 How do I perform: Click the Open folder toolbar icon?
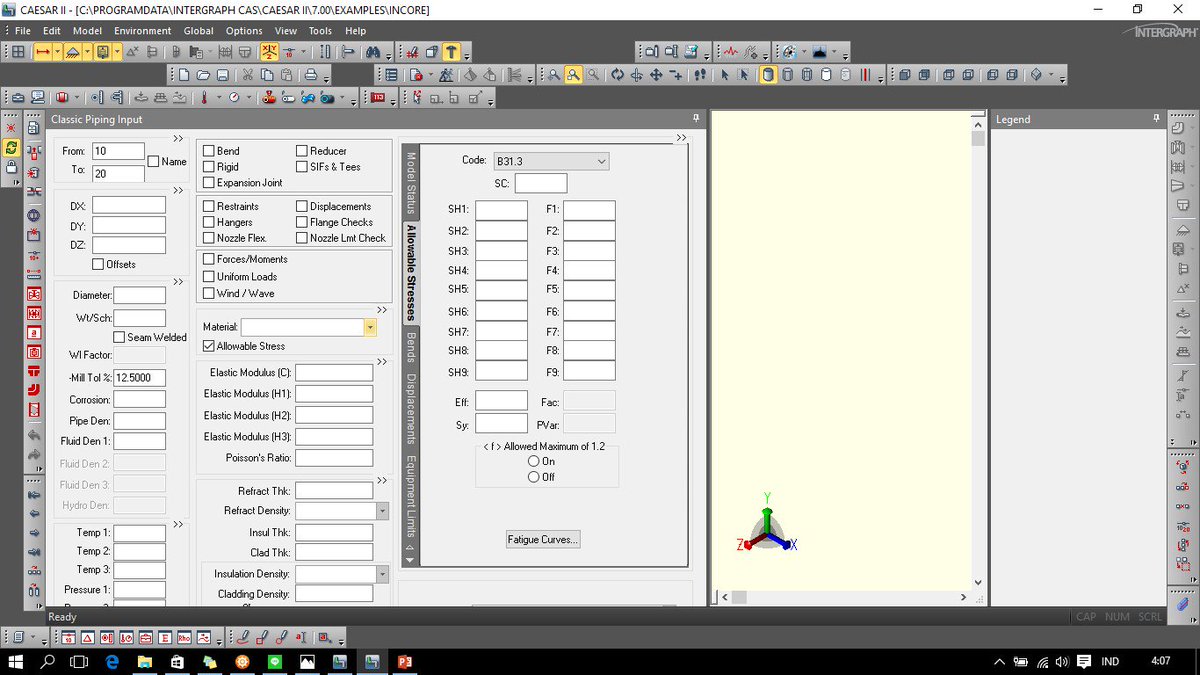pos(203,75)
